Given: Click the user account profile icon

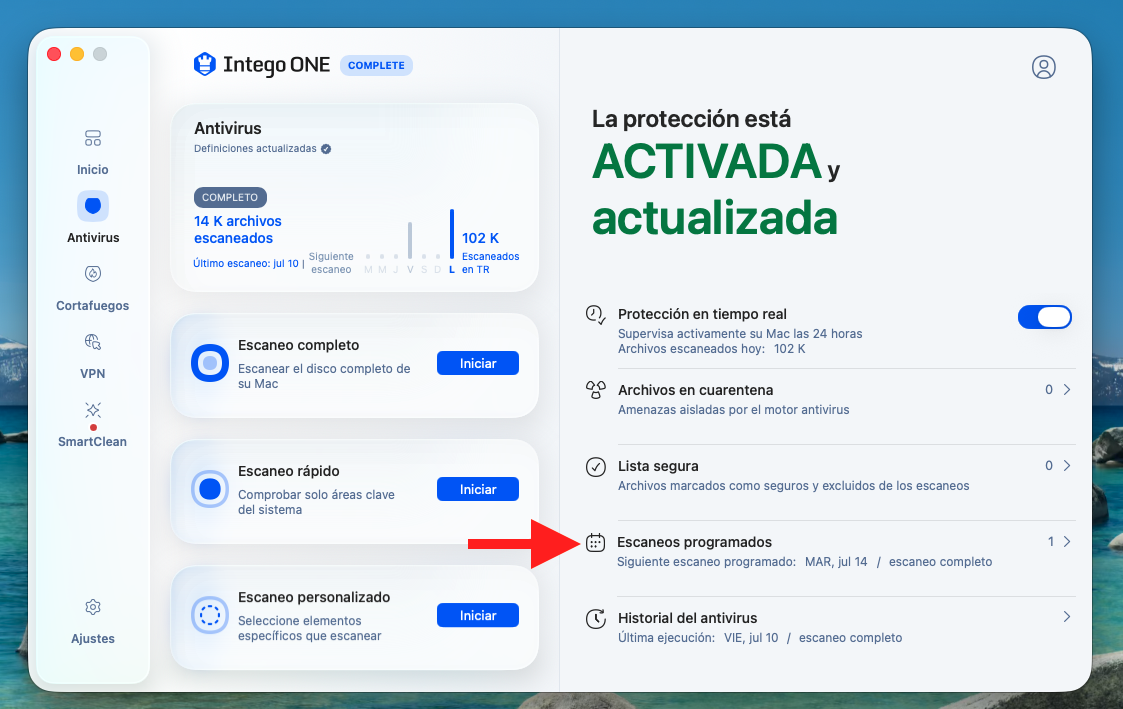Looking at the screenshot, I should coord(1044,67).
